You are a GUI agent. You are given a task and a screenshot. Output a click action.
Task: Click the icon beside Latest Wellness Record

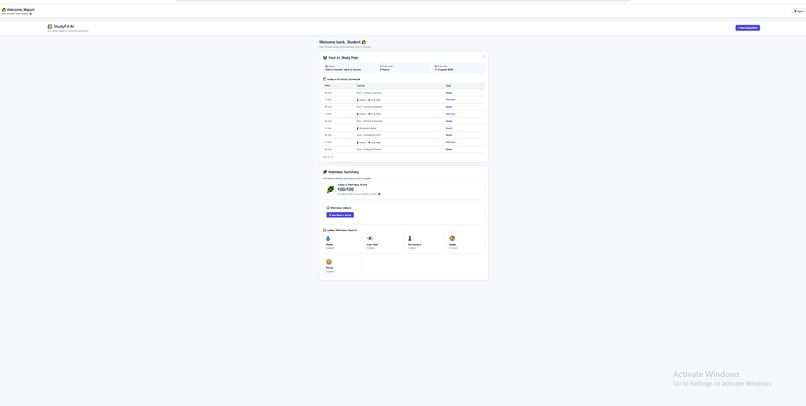[x=324, y=230]
